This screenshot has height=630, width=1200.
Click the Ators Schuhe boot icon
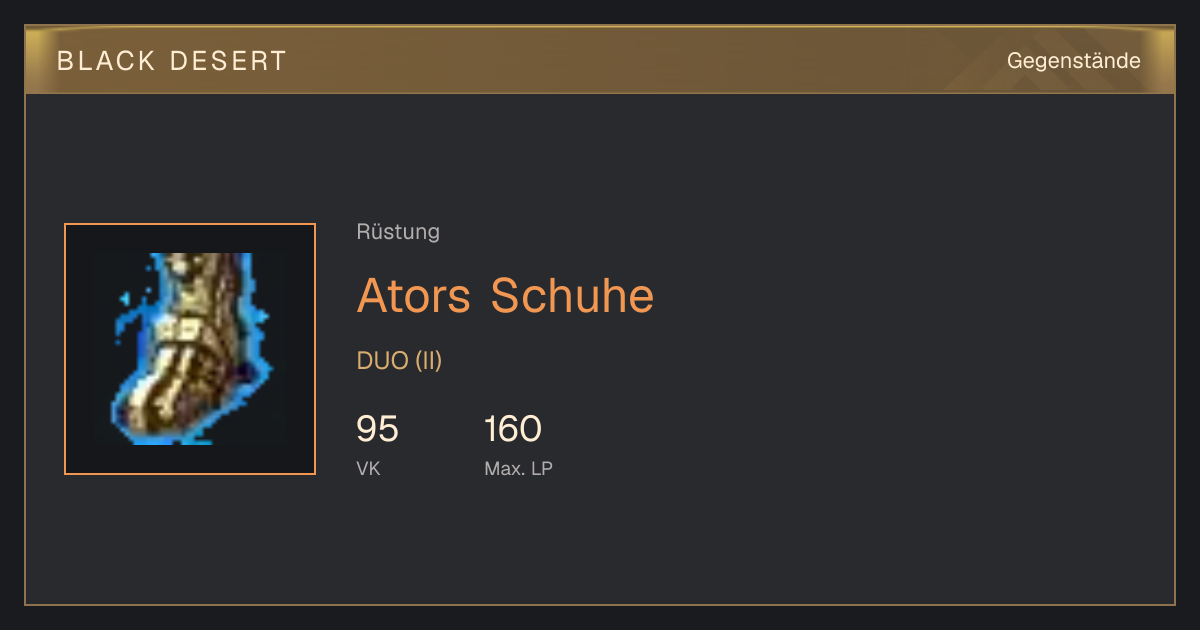190,349
